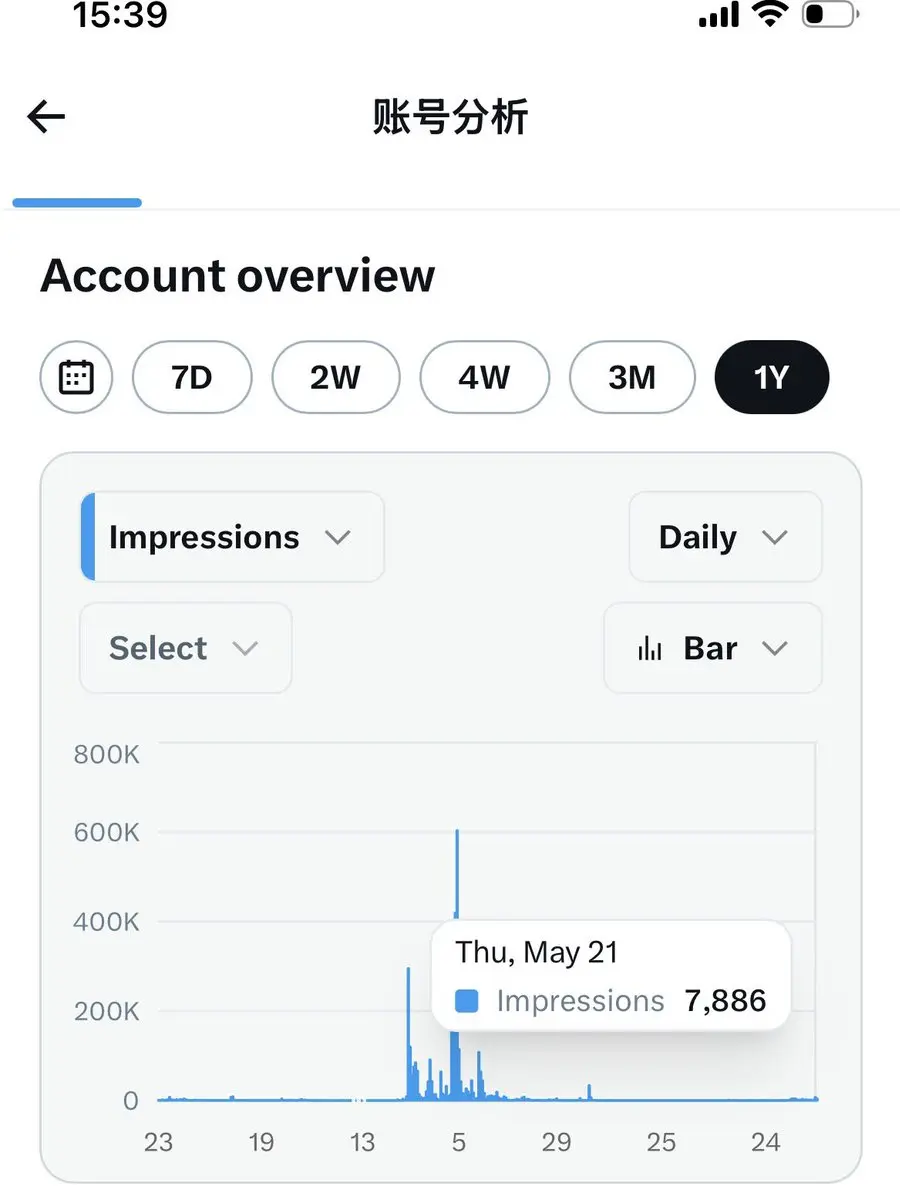Open the calendar date picker icon
This screenshot has height=1200, width=902.
[77, 378]
